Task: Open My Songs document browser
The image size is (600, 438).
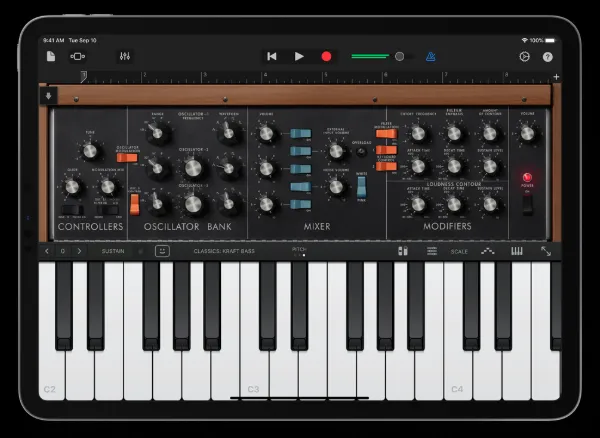Action: point(50,57)
